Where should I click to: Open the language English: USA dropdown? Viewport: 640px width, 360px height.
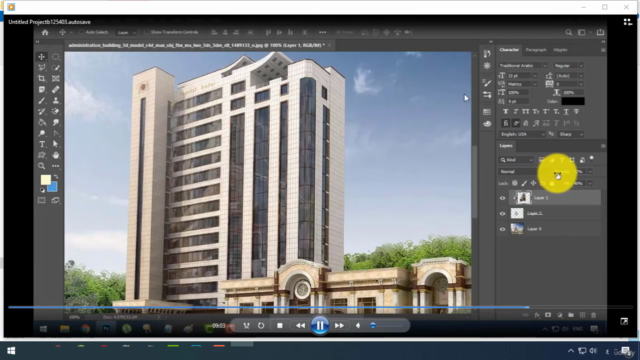pos(523,134)
